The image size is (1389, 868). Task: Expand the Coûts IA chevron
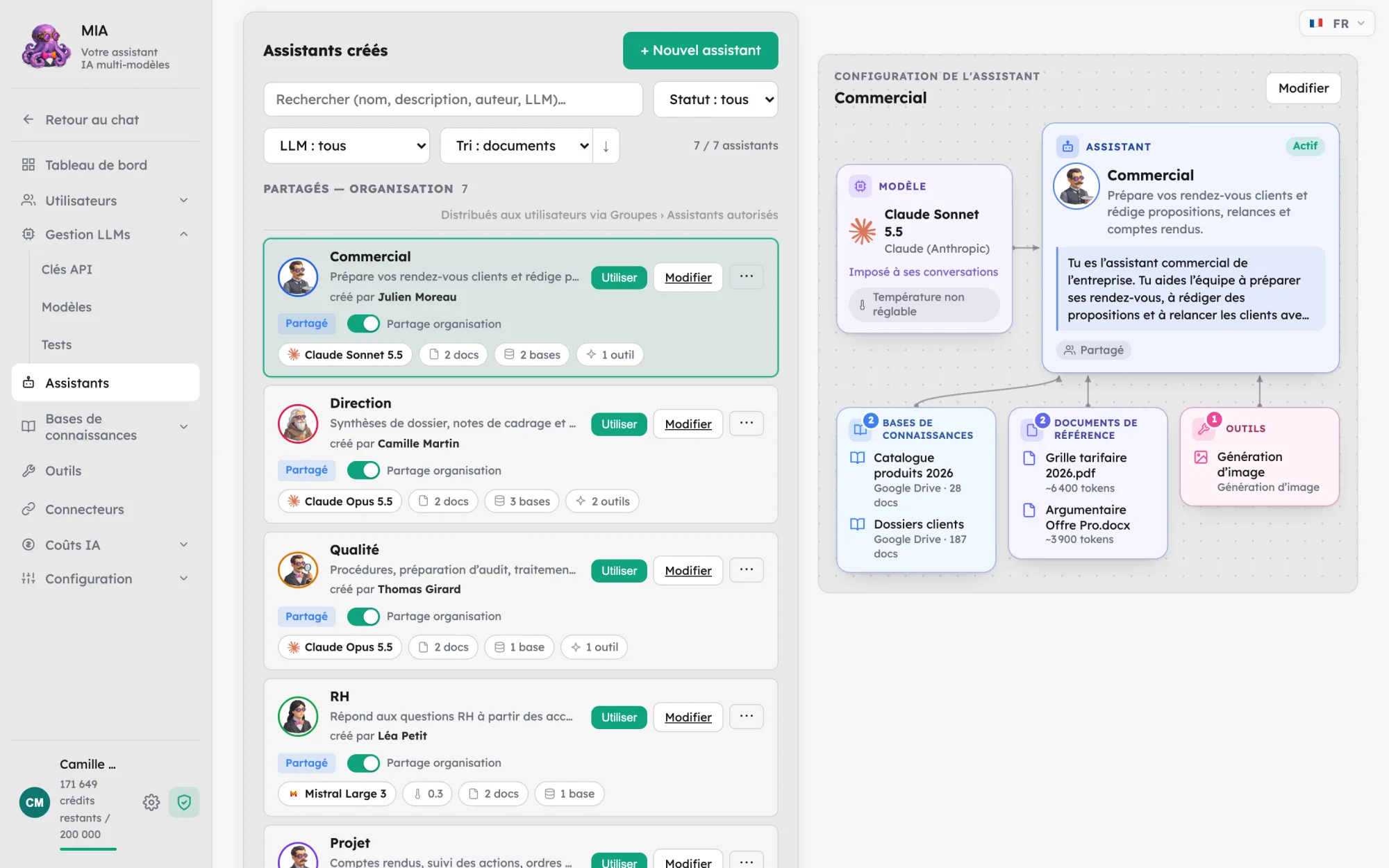(184, 544)
